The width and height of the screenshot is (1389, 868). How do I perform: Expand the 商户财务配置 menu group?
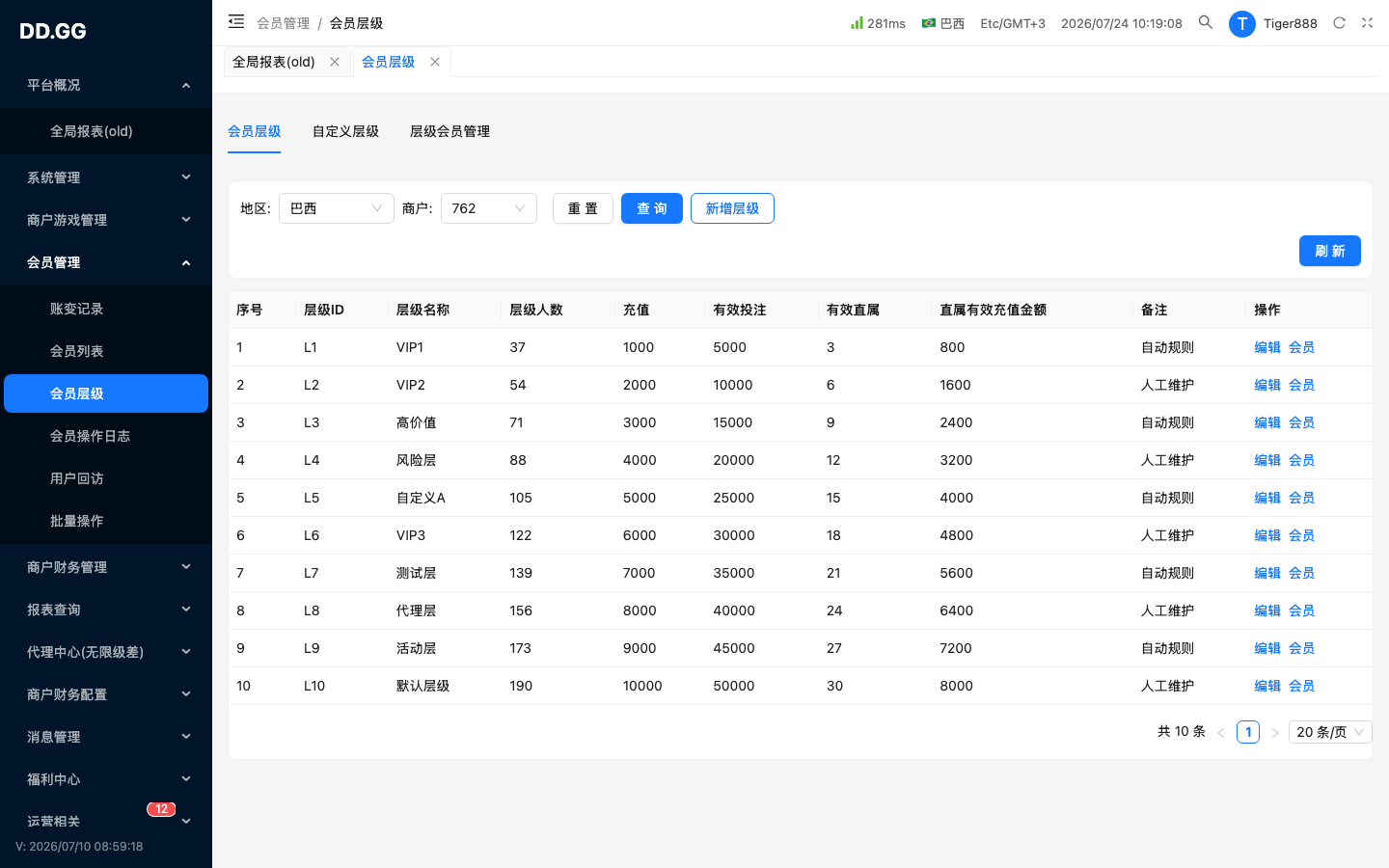point(106,694)
